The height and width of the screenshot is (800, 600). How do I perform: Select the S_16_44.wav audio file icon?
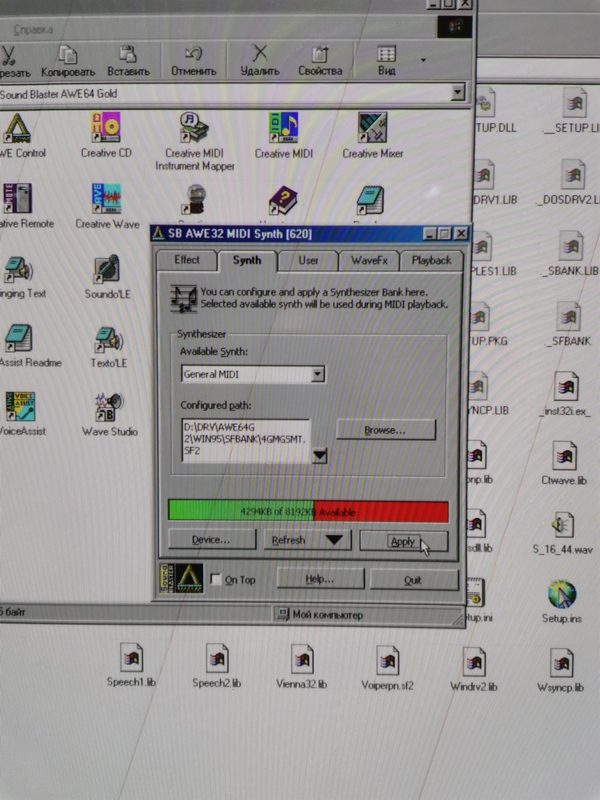(563, 525)
